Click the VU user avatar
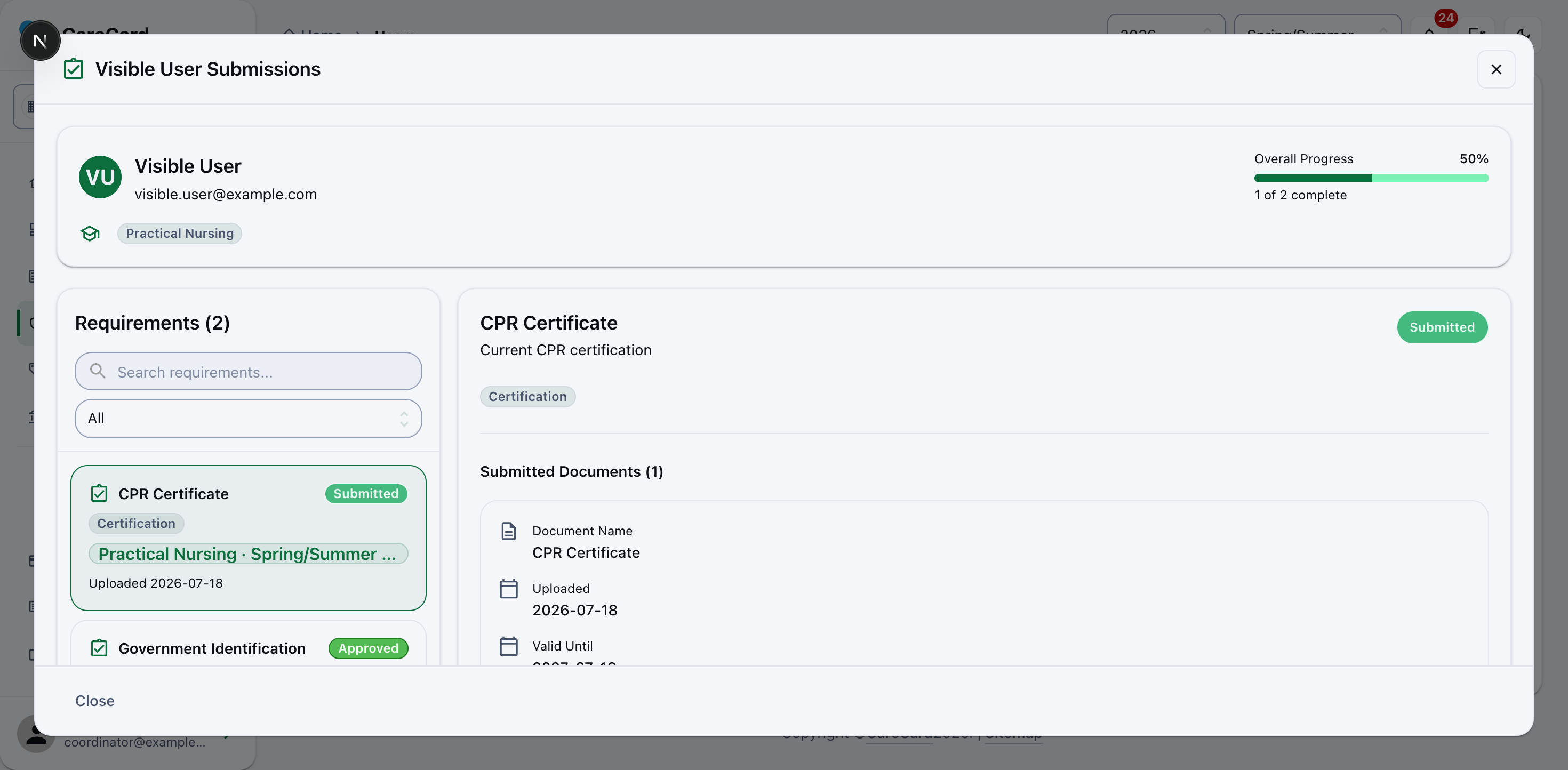Screen dimensions: 1568x770 point(100,177)
